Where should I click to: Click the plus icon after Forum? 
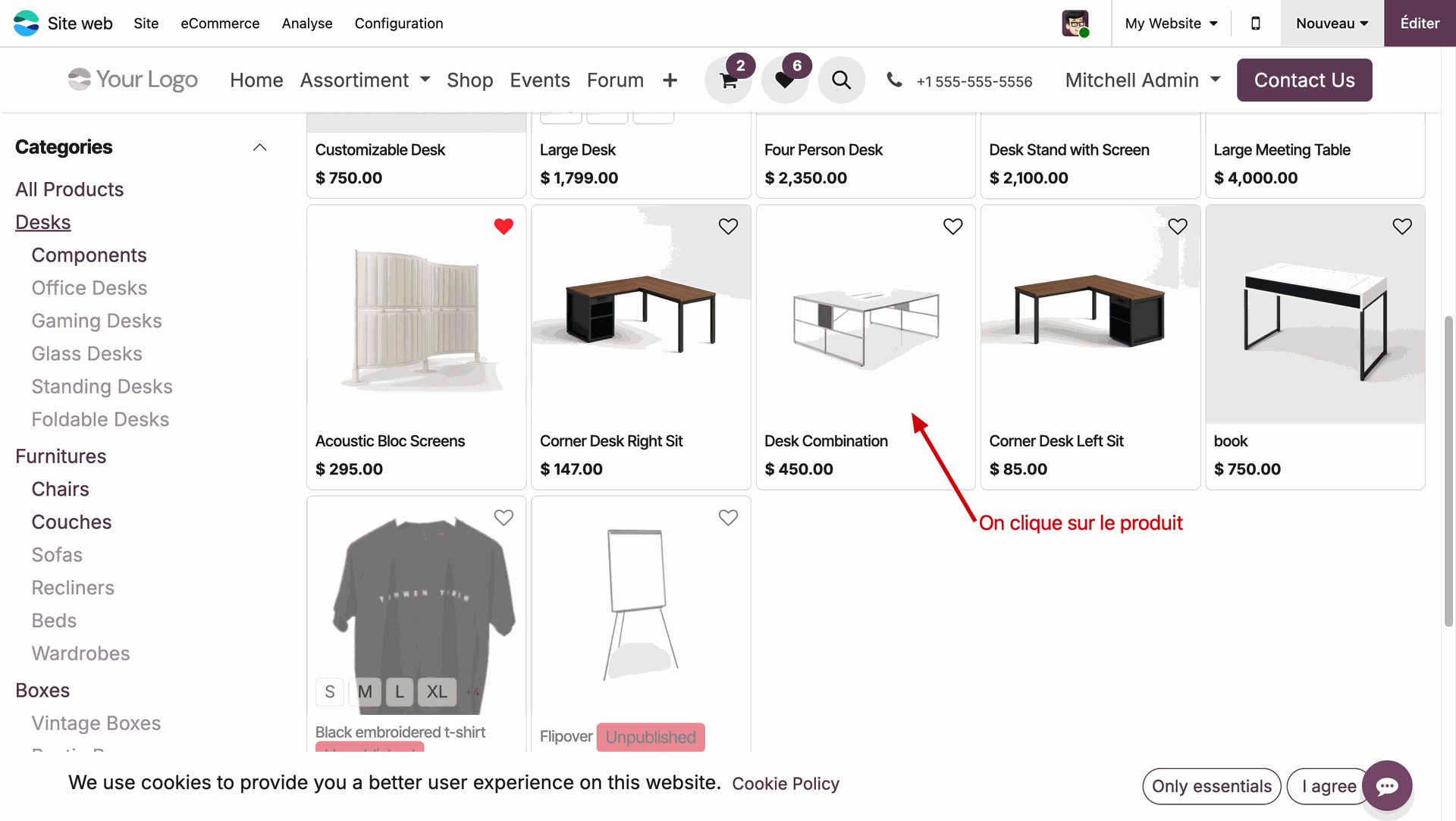tap(670, 80)
